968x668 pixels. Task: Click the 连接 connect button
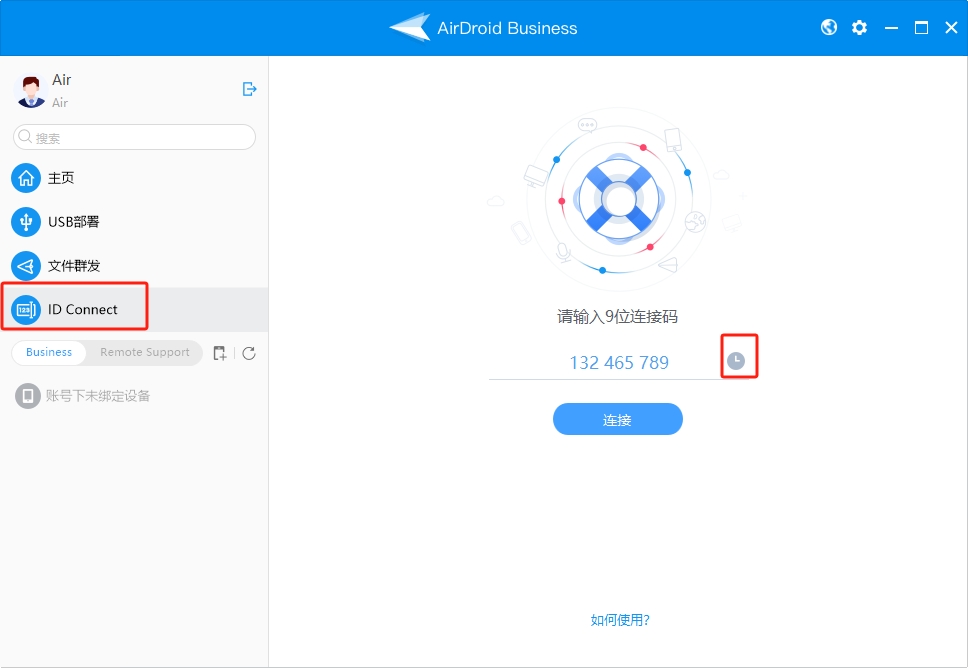pos(617,419)
